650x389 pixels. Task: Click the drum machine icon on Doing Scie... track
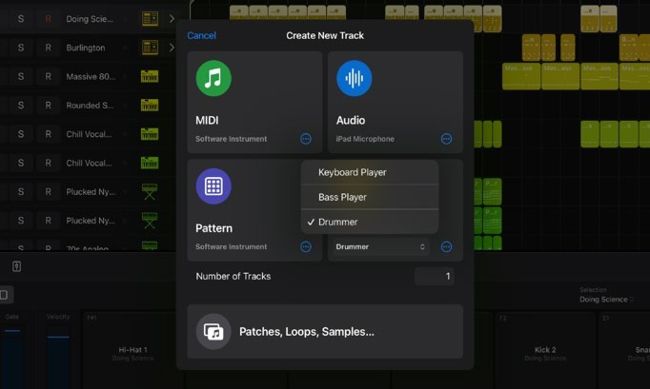click(150, 19)
